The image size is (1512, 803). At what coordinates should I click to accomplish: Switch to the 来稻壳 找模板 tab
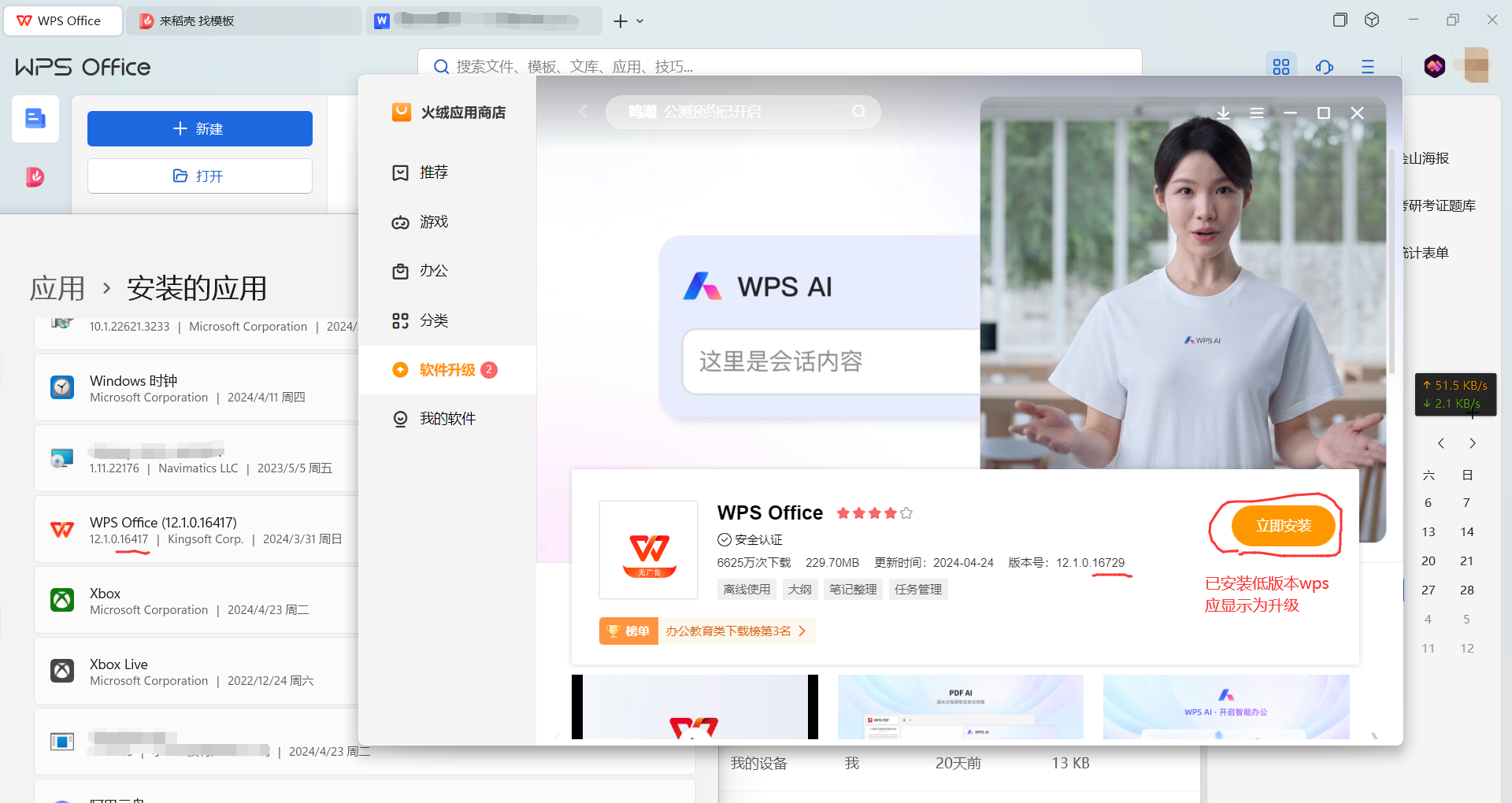click(244, 20)
